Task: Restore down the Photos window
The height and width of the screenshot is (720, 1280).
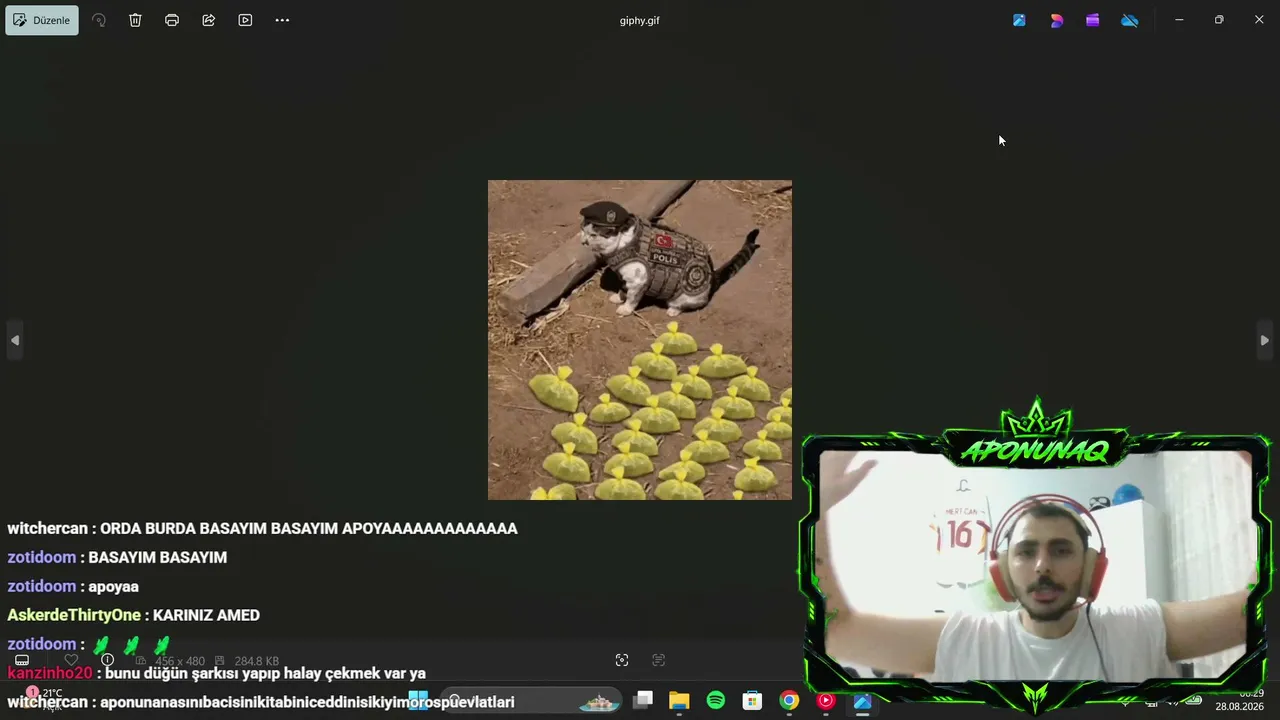Action: [1219, 20]
